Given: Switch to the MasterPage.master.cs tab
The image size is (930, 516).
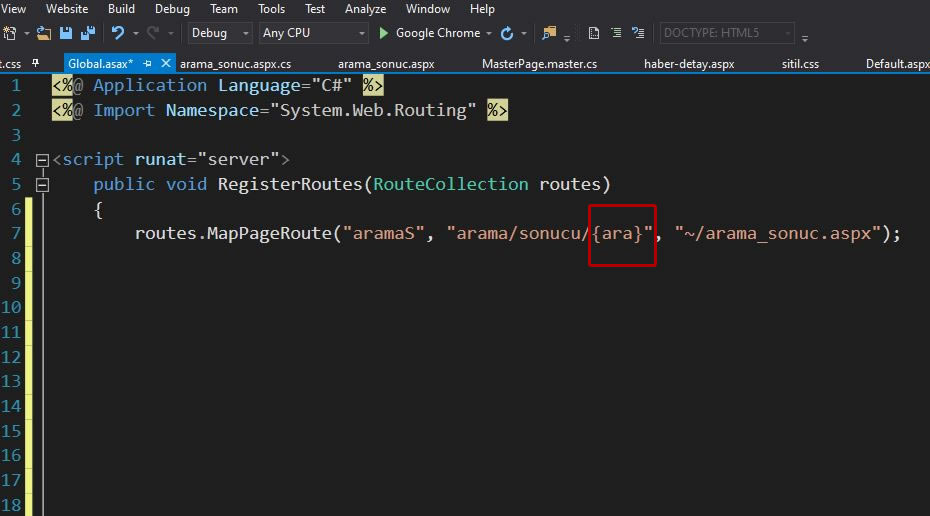Looking at the screenshot, I should pos(539,64).
